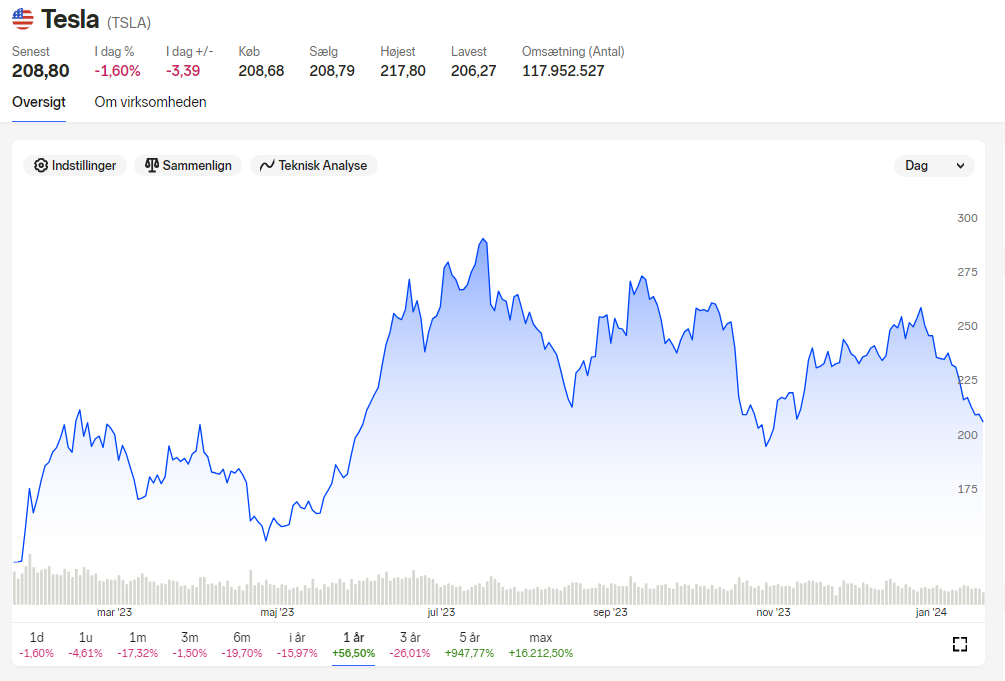Click the Sælg value 208,79
The height and width of the screenshot is (681, 1005).
[332, 71]
